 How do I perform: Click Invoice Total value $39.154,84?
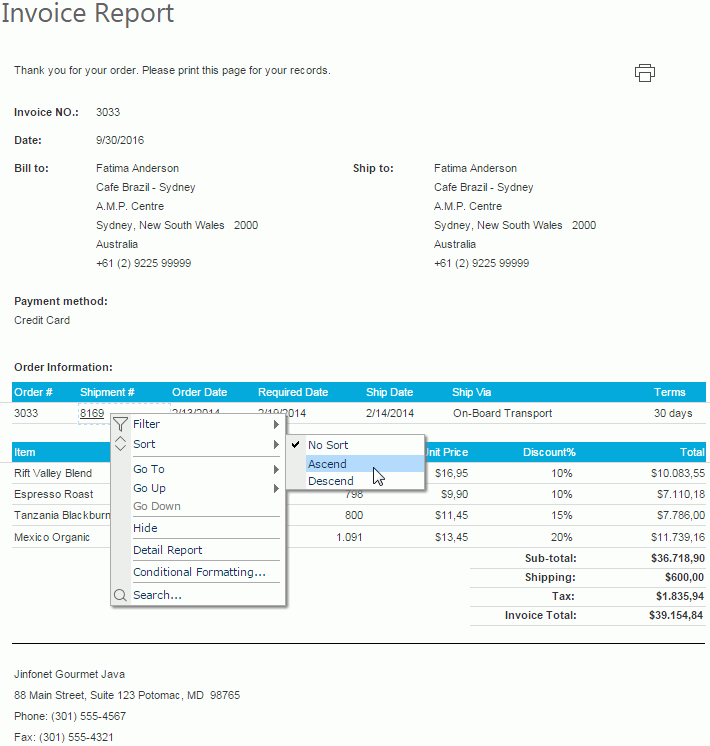(x=676, y=615)
